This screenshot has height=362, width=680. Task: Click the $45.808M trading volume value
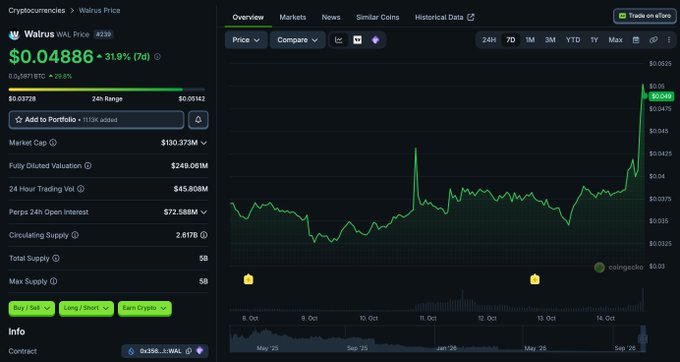tap(191, 189)
